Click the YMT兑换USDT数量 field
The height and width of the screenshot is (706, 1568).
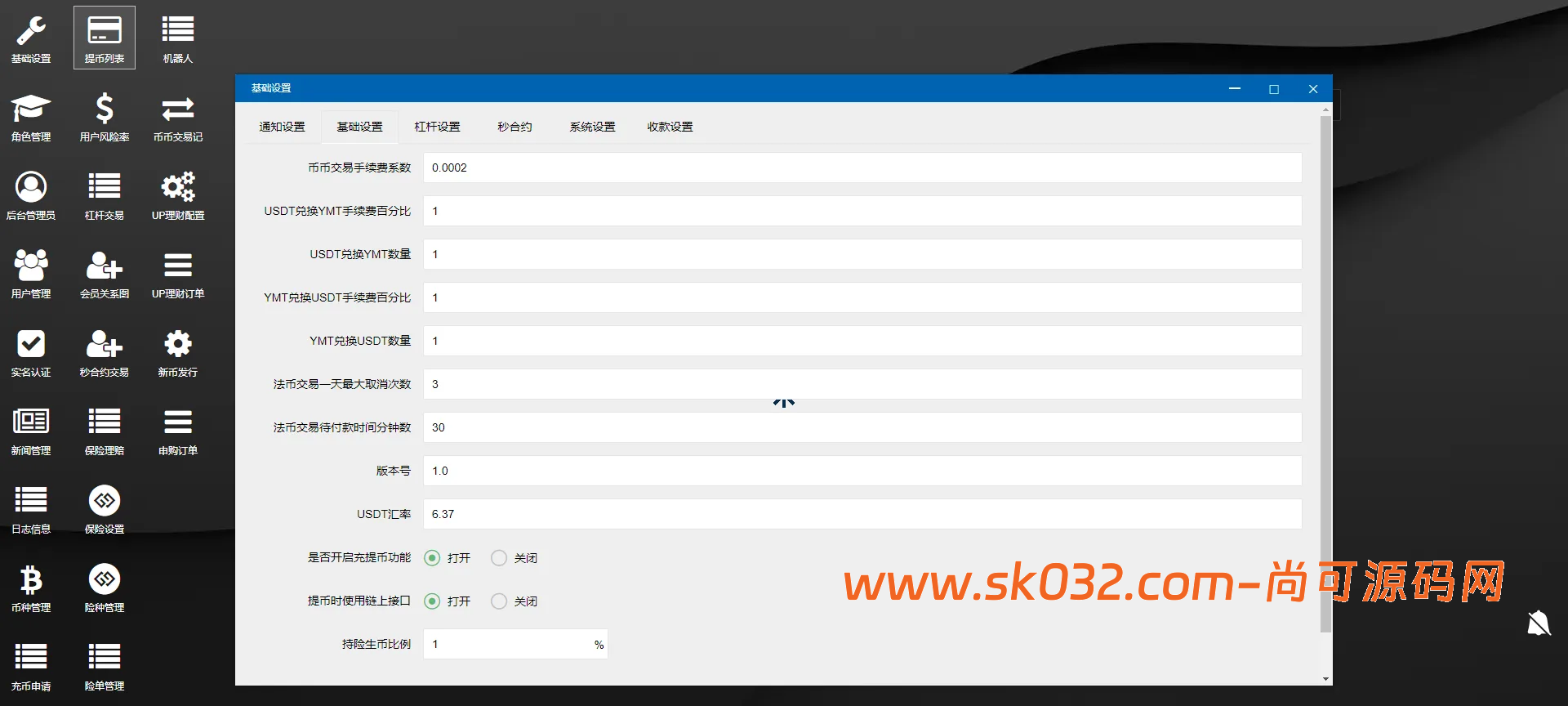click(862, 341)
